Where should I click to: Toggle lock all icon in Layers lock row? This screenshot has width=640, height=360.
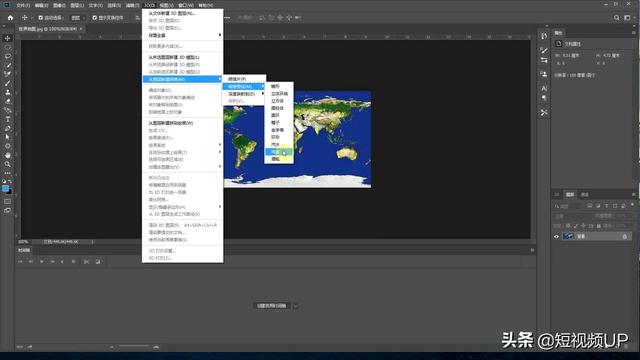(599, 226)
